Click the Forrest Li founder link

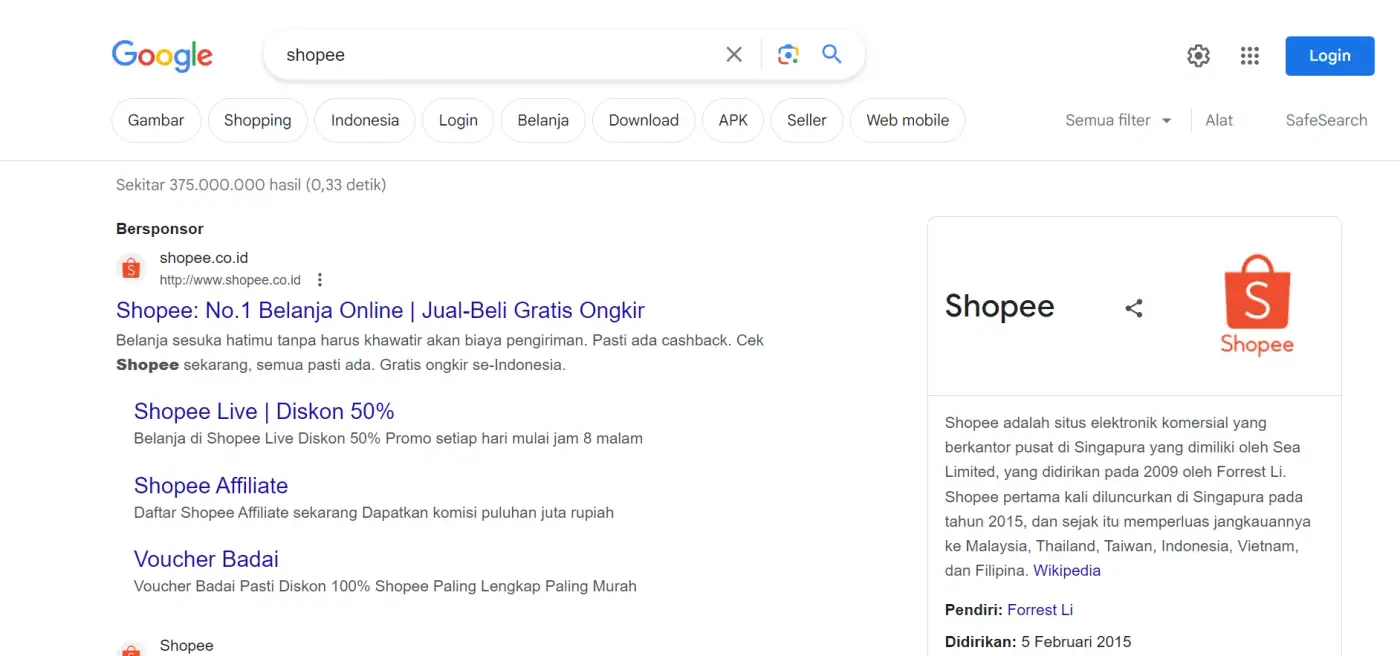pyautogui.click(x=1040, y=610)
